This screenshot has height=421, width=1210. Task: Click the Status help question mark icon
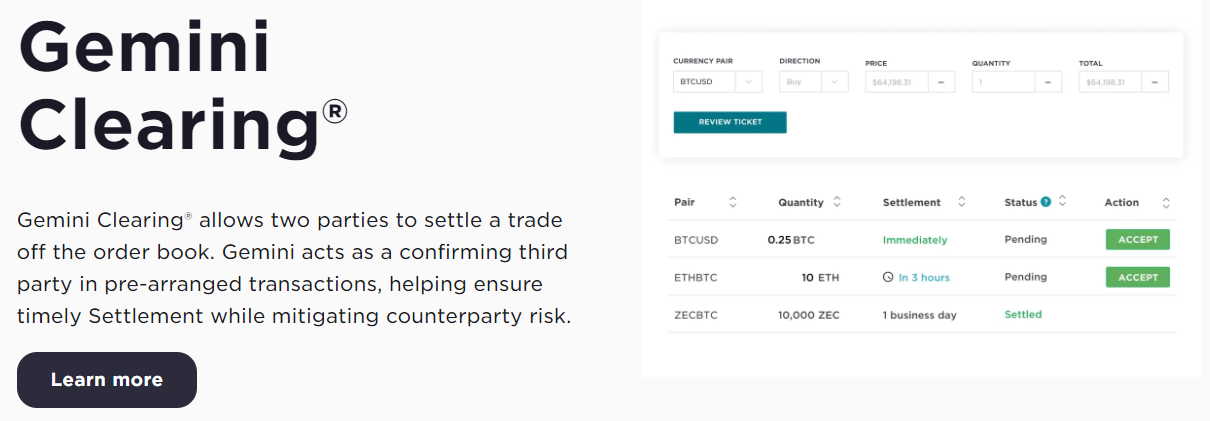point(1046,202)
